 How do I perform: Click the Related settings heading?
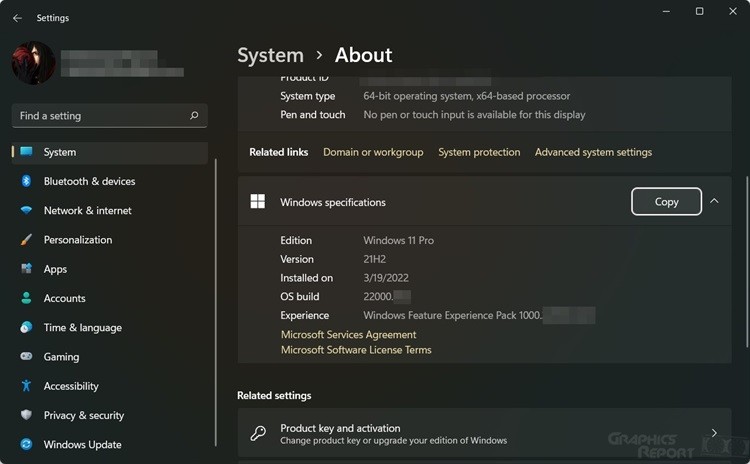click(274, 396)
